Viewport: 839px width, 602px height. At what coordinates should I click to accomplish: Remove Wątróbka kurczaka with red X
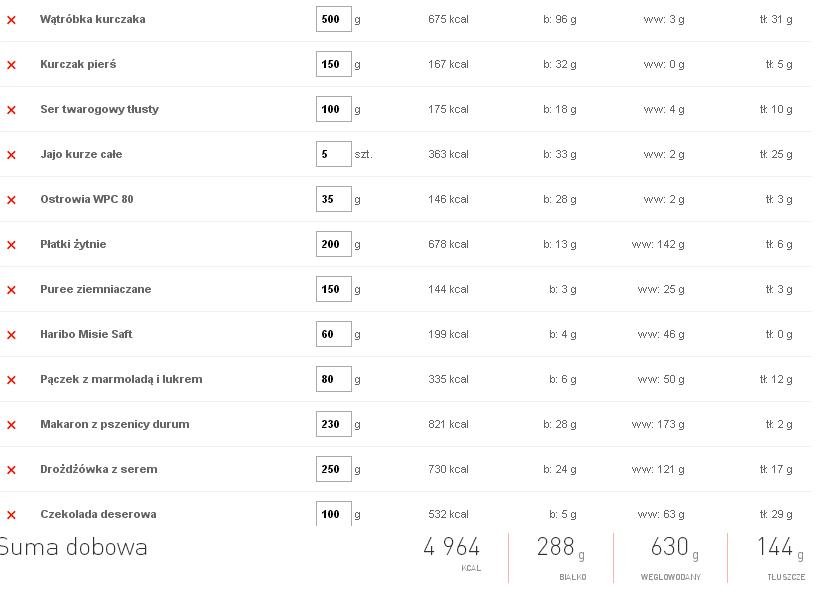point(11,20)
